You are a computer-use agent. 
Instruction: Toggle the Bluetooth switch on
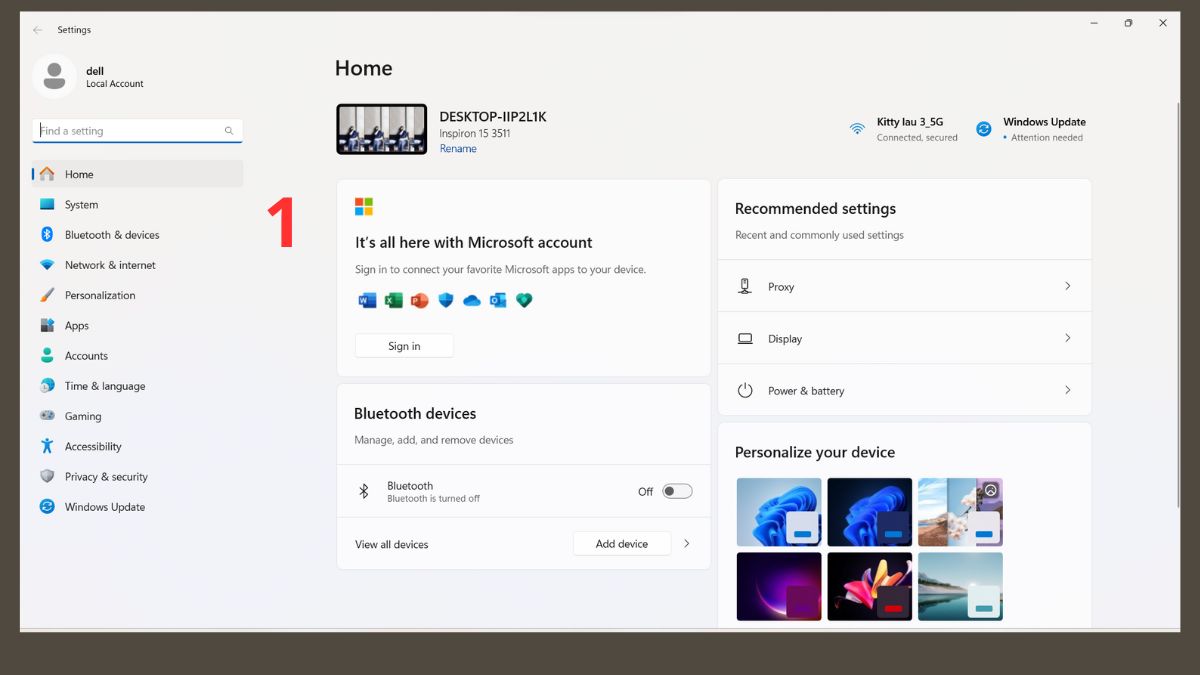pos(677,491)
